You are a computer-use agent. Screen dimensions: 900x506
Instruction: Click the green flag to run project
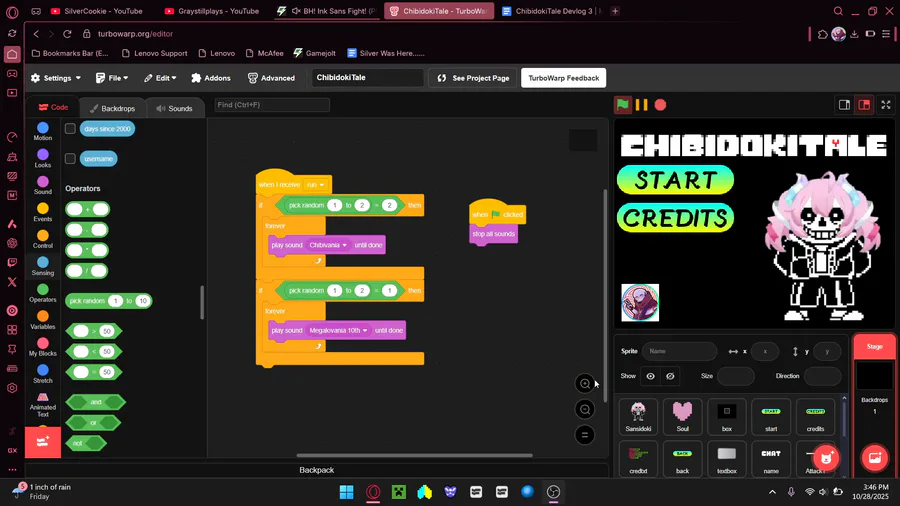click(623, 105)
